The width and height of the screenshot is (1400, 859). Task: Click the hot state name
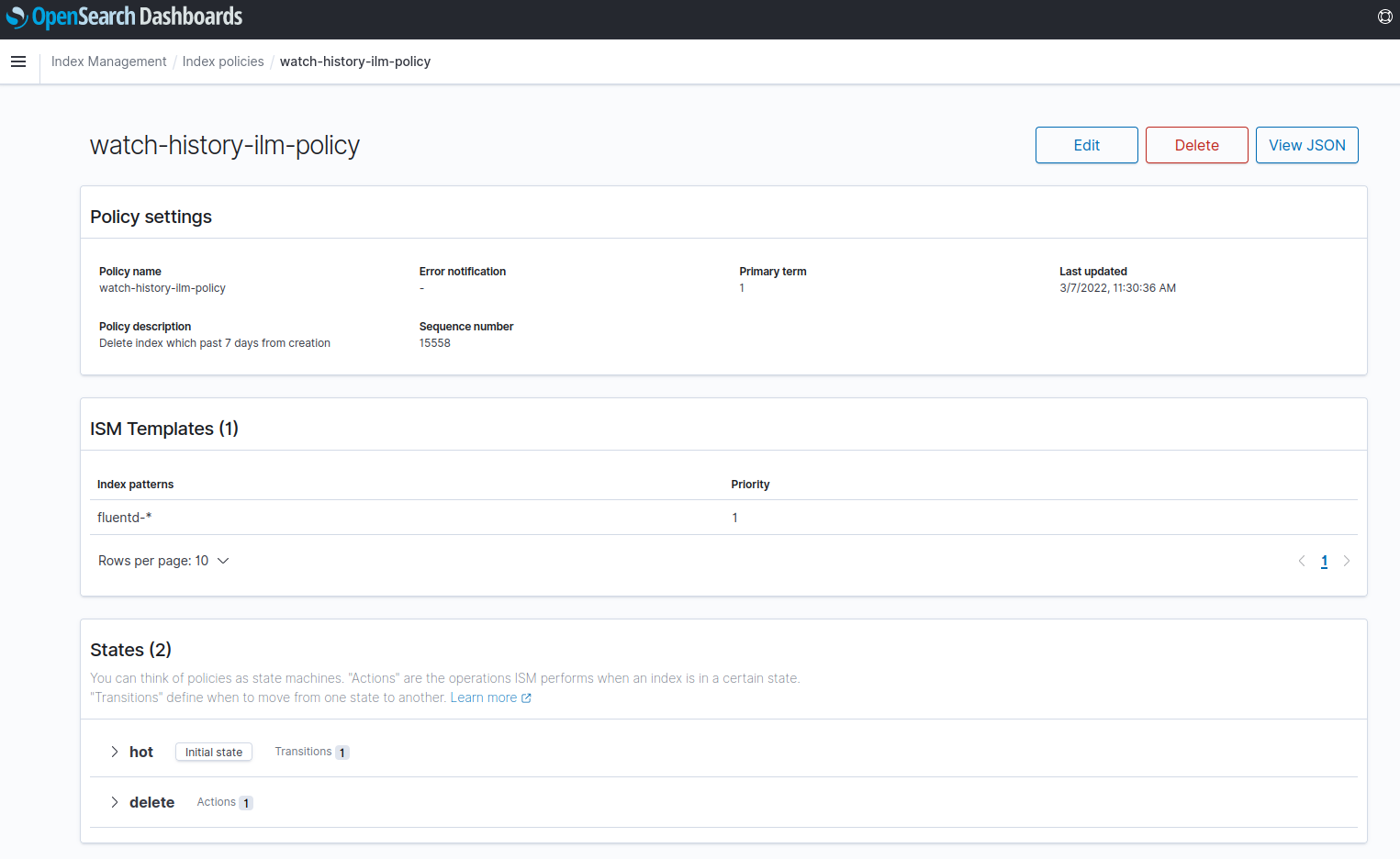tap(141, 752)
